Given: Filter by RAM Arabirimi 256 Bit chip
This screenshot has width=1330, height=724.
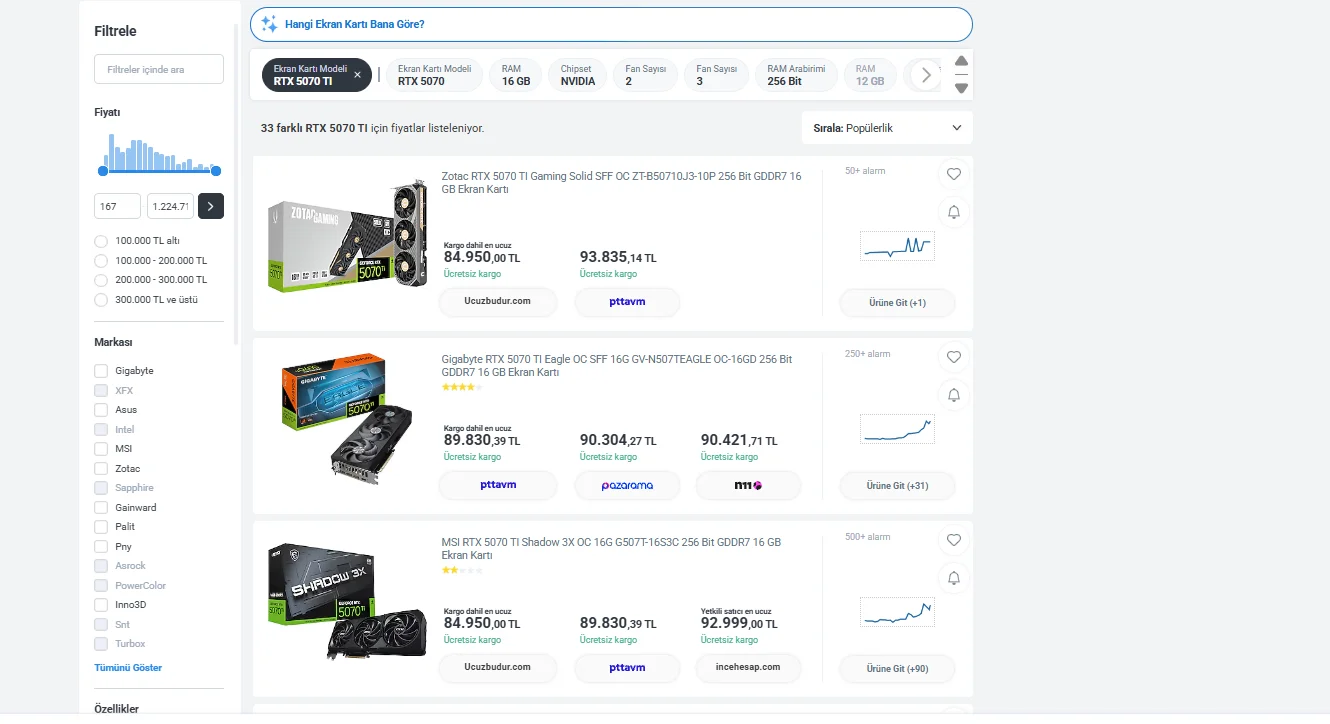Looking at the screenshot, I should pos(796,75).
